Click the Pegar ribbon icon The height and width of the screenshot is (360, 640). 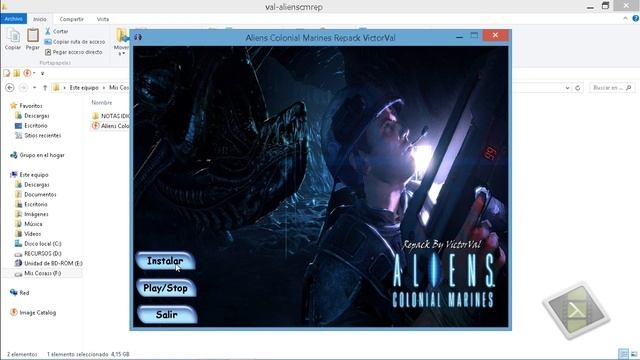pos(33,39)
